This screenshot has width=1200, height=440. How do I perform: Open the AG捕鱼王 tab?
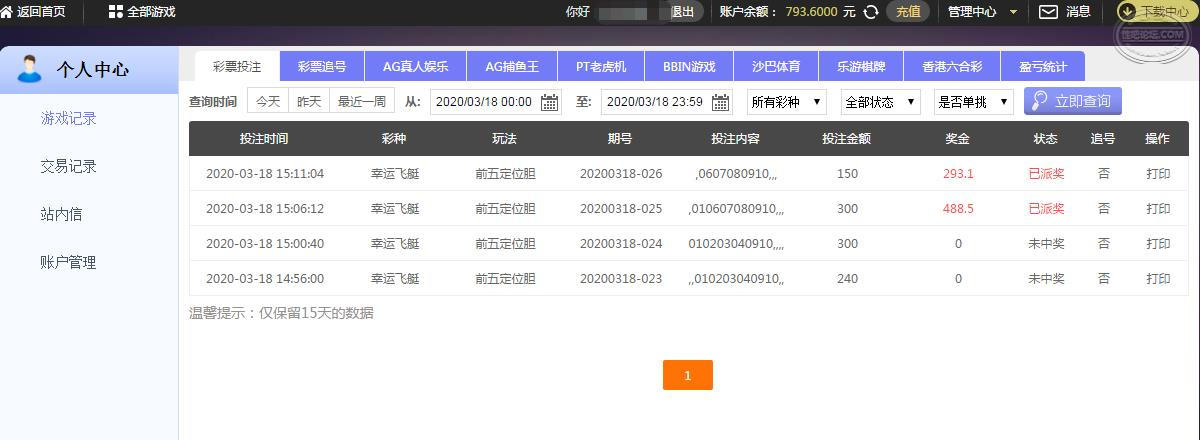coord(511,67)
